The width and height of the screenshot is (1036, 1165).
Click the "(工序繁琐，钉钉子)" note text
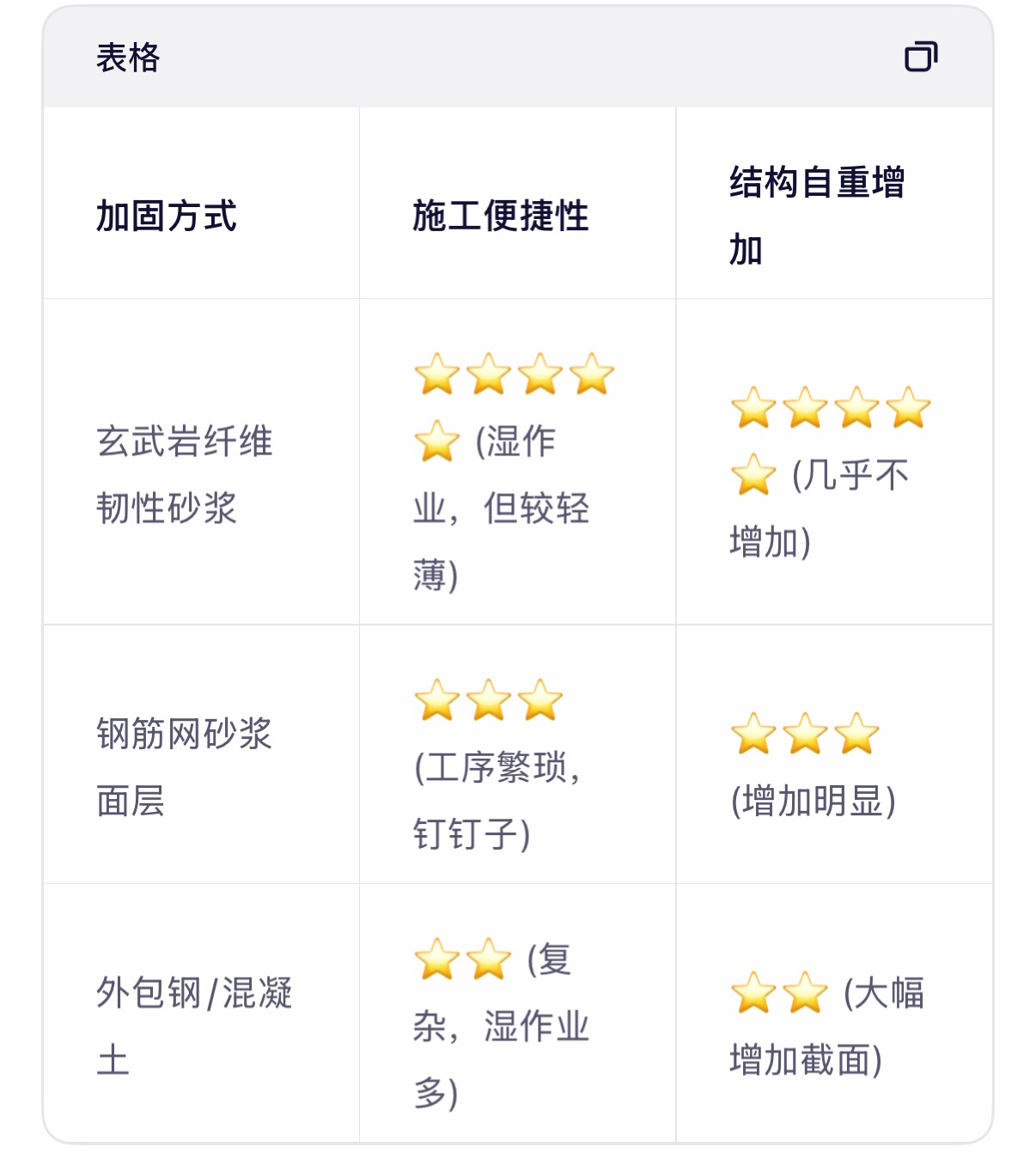pos(497,800)
